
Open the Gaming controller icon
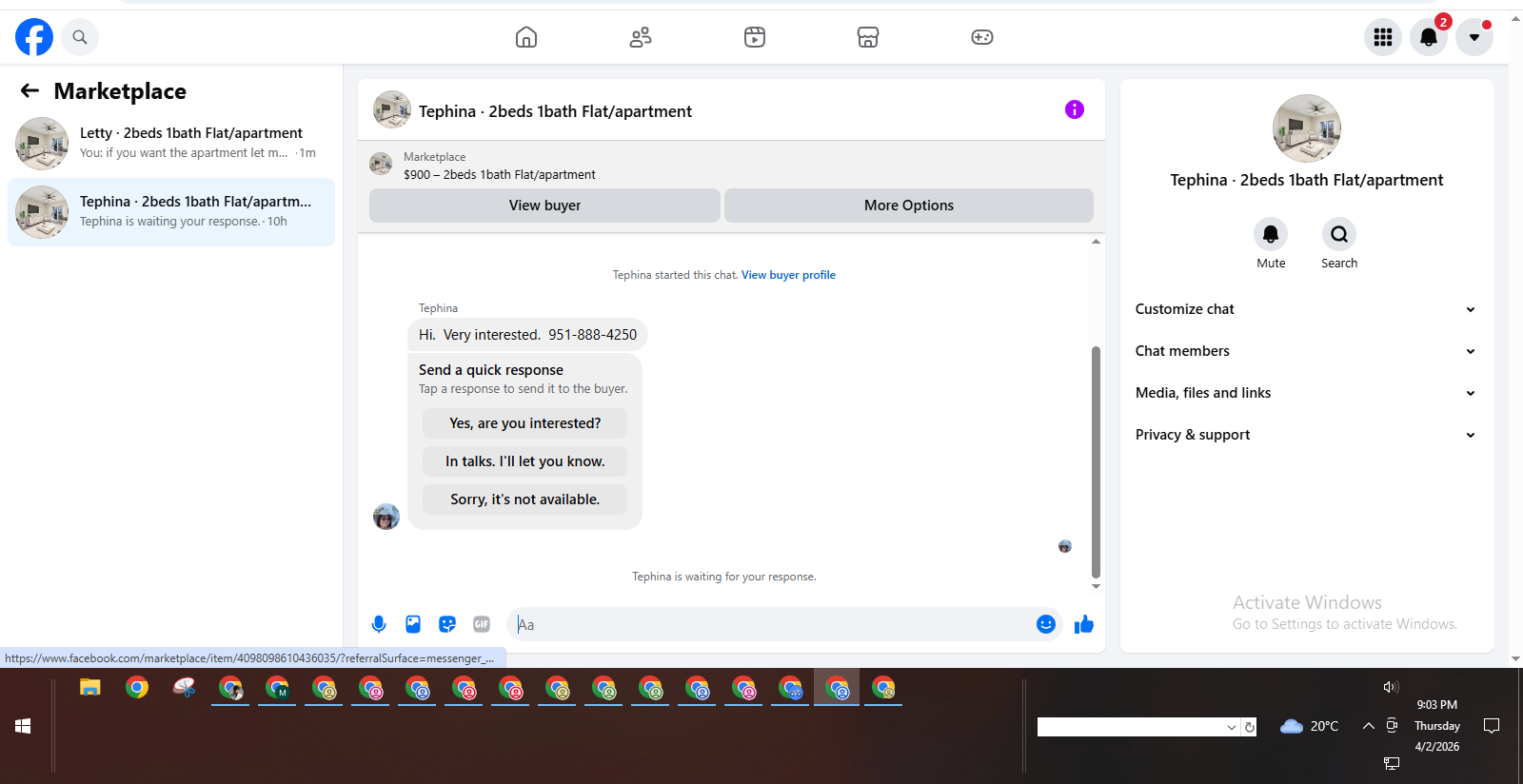click(x=982, y=37)
